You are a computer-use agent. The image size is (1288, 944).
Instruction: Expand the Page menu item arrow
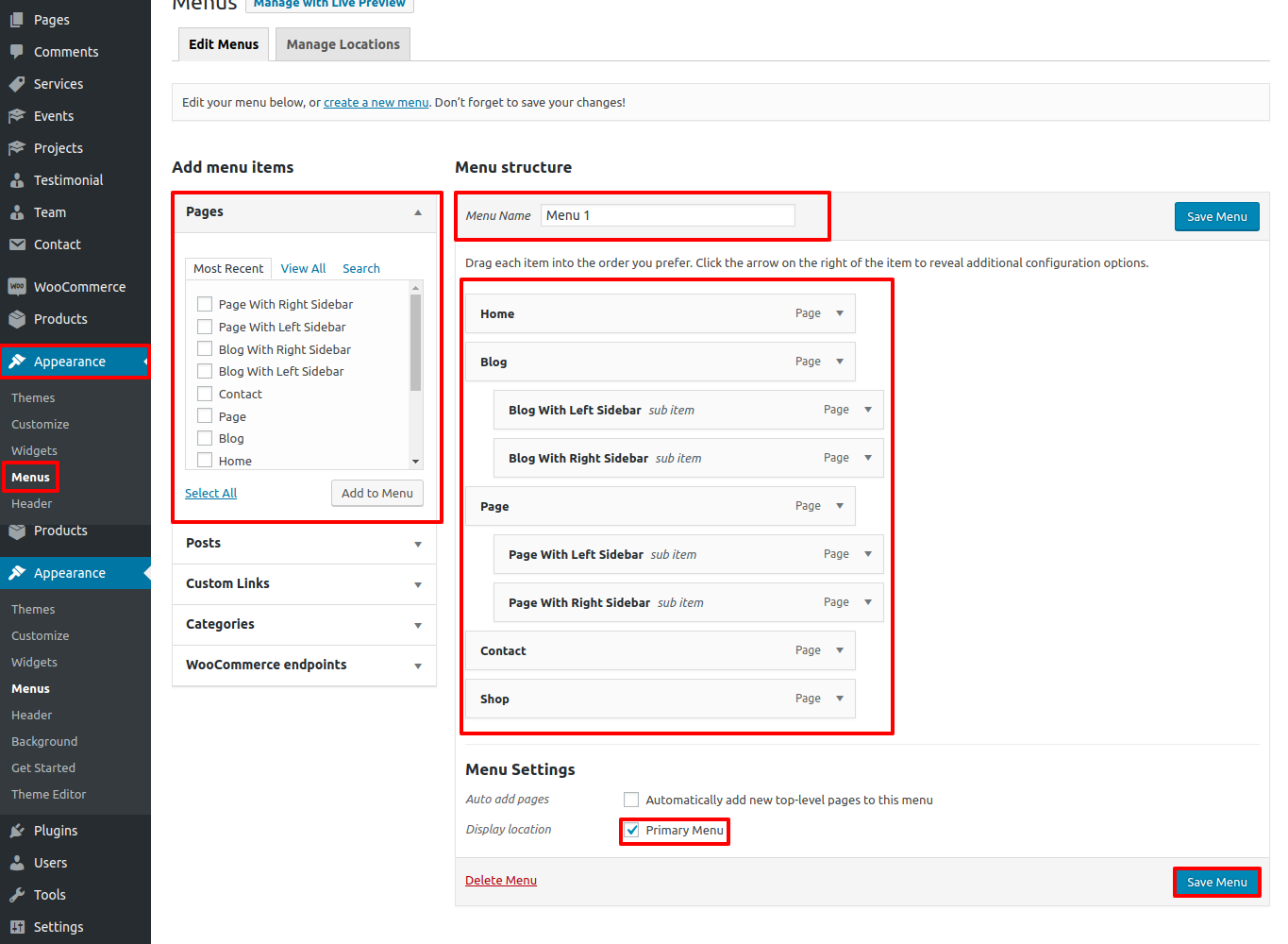tap(840, 506)
